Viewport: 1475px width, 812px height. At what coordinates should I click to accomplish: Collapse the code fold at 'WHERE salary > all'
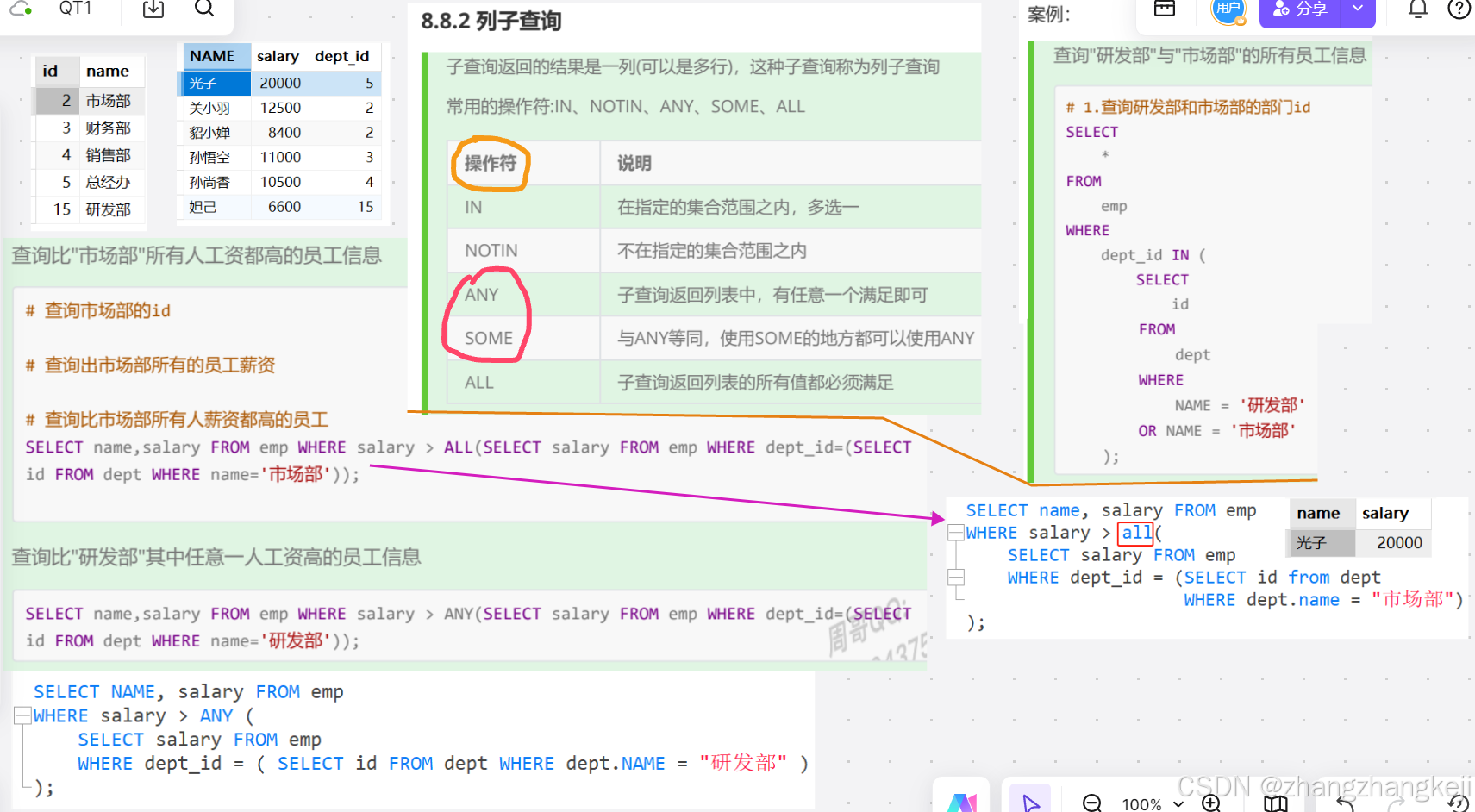pos(956,533)
